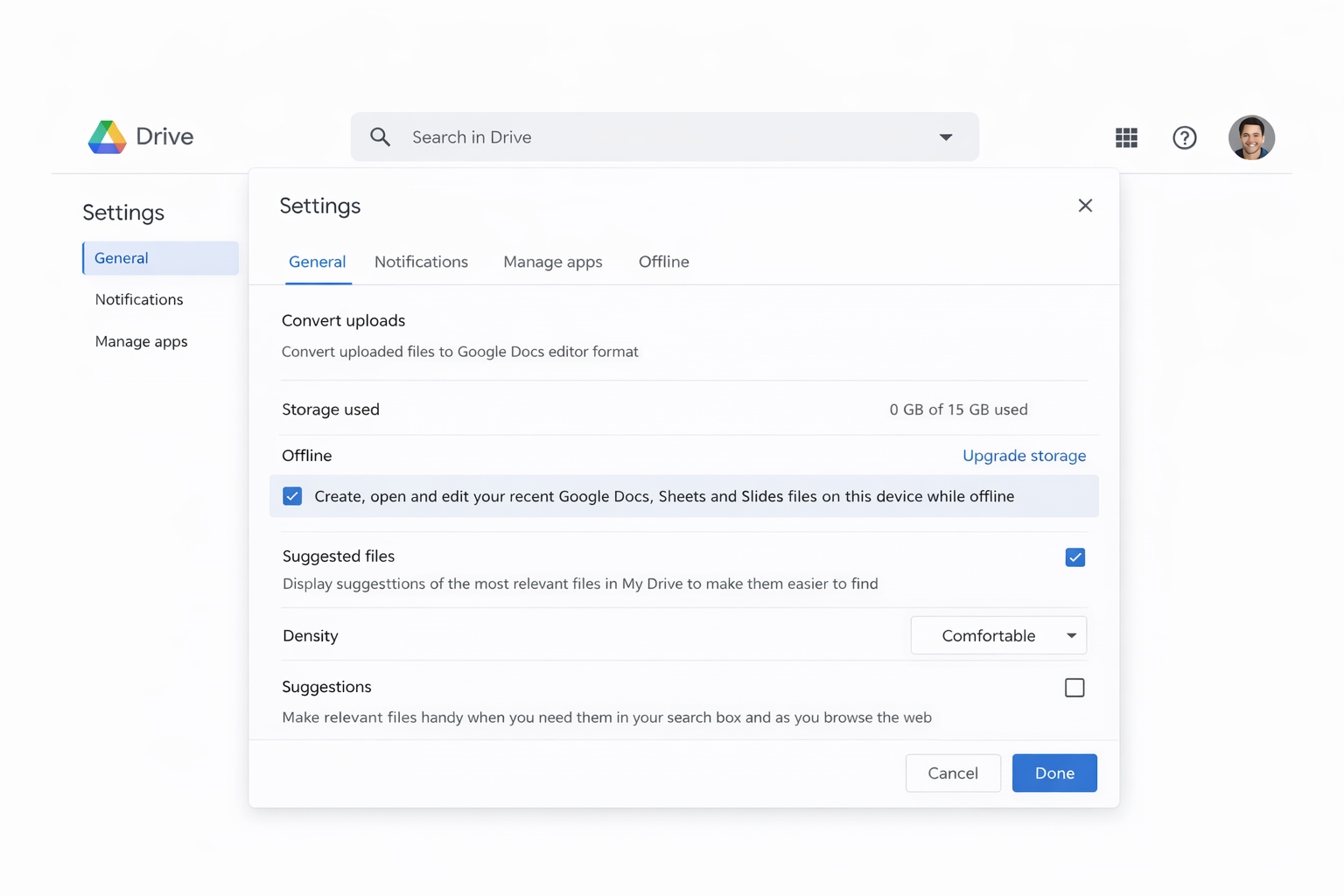Open the Help question mark icon
Screen dimensions: 1344x896
1184,137
